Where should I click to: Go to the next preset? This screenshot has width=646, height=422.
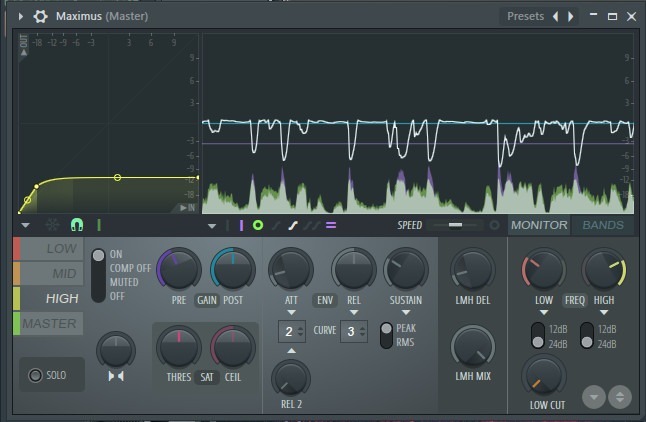(x=571, y=16)
